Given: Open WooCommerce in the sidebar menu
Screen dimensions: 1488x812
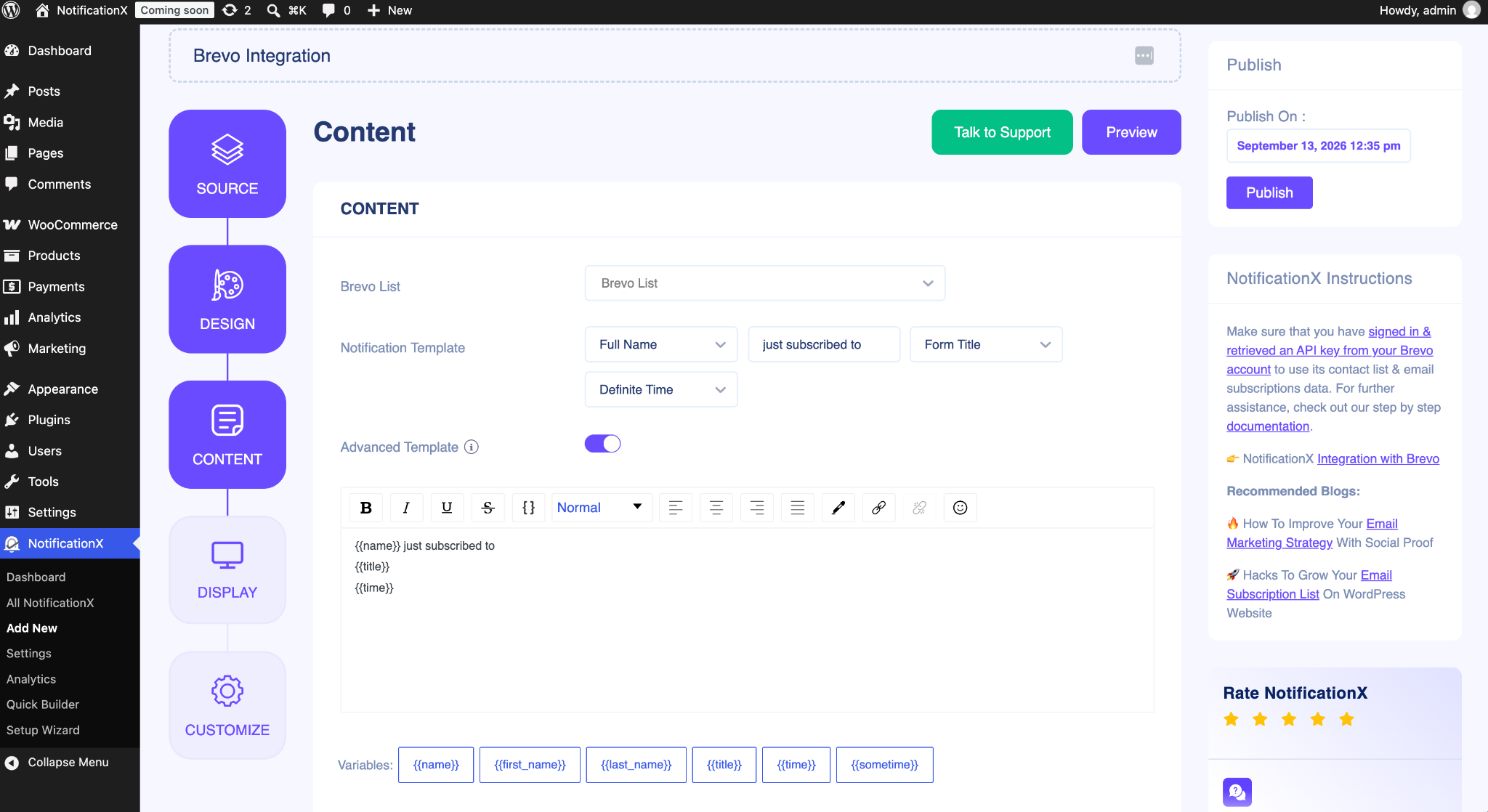Looking at the screenshot, I should pos(70,225).
